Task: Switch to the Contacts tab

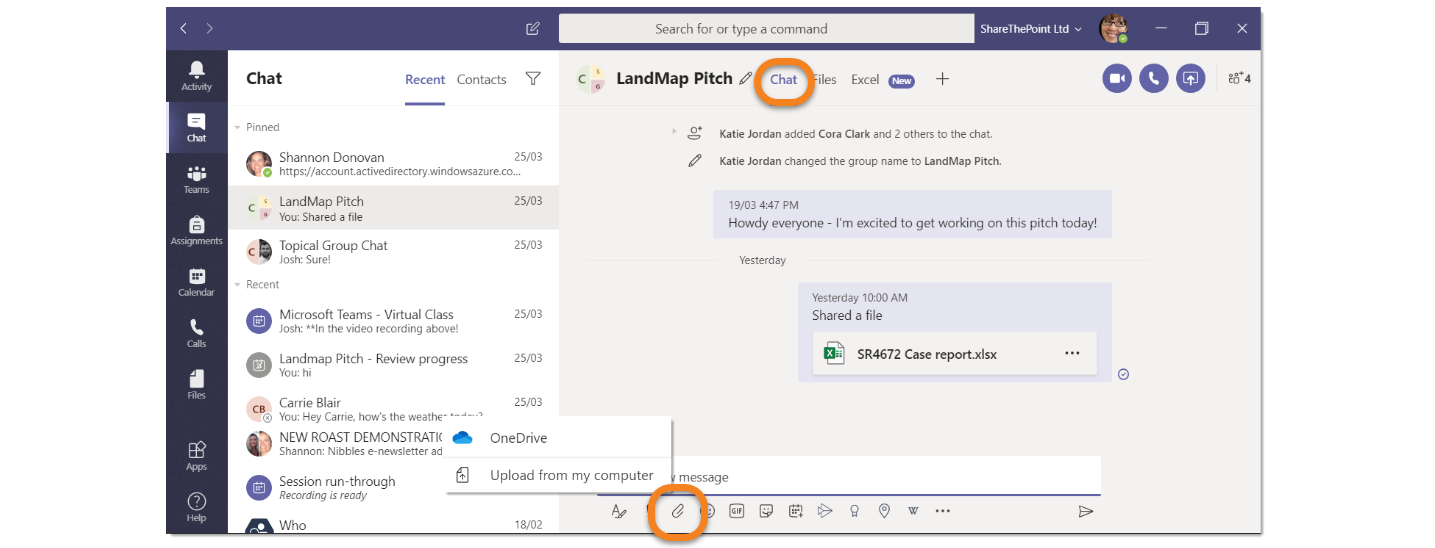Action: point(482,79)
